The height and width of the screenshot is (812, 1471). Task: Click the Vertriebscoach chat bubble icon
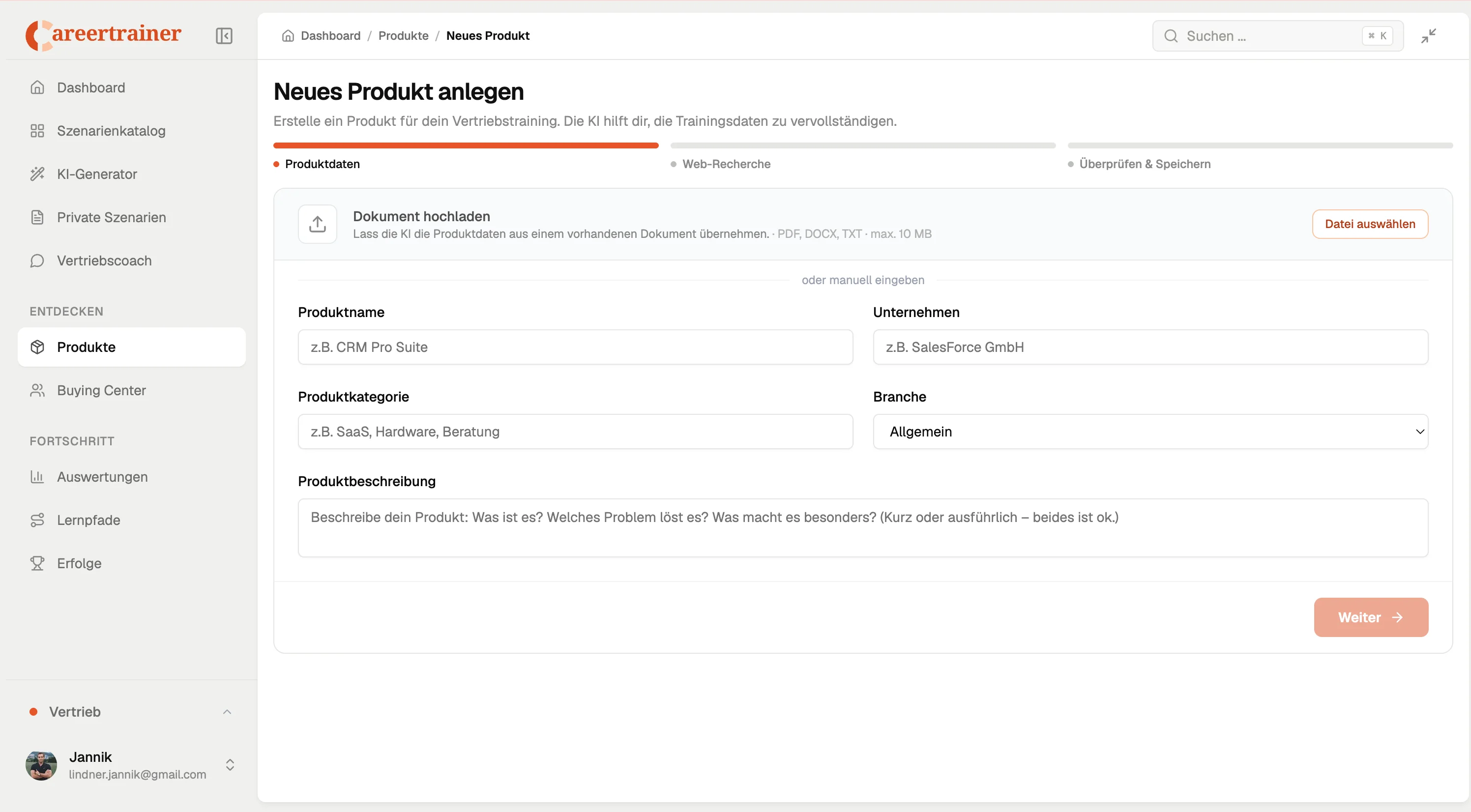coord(37,261)
